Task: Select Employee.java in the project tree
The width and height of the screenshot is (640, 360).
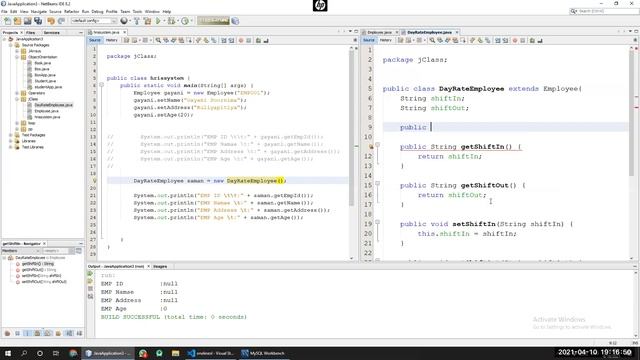Action: pos(46,111)
